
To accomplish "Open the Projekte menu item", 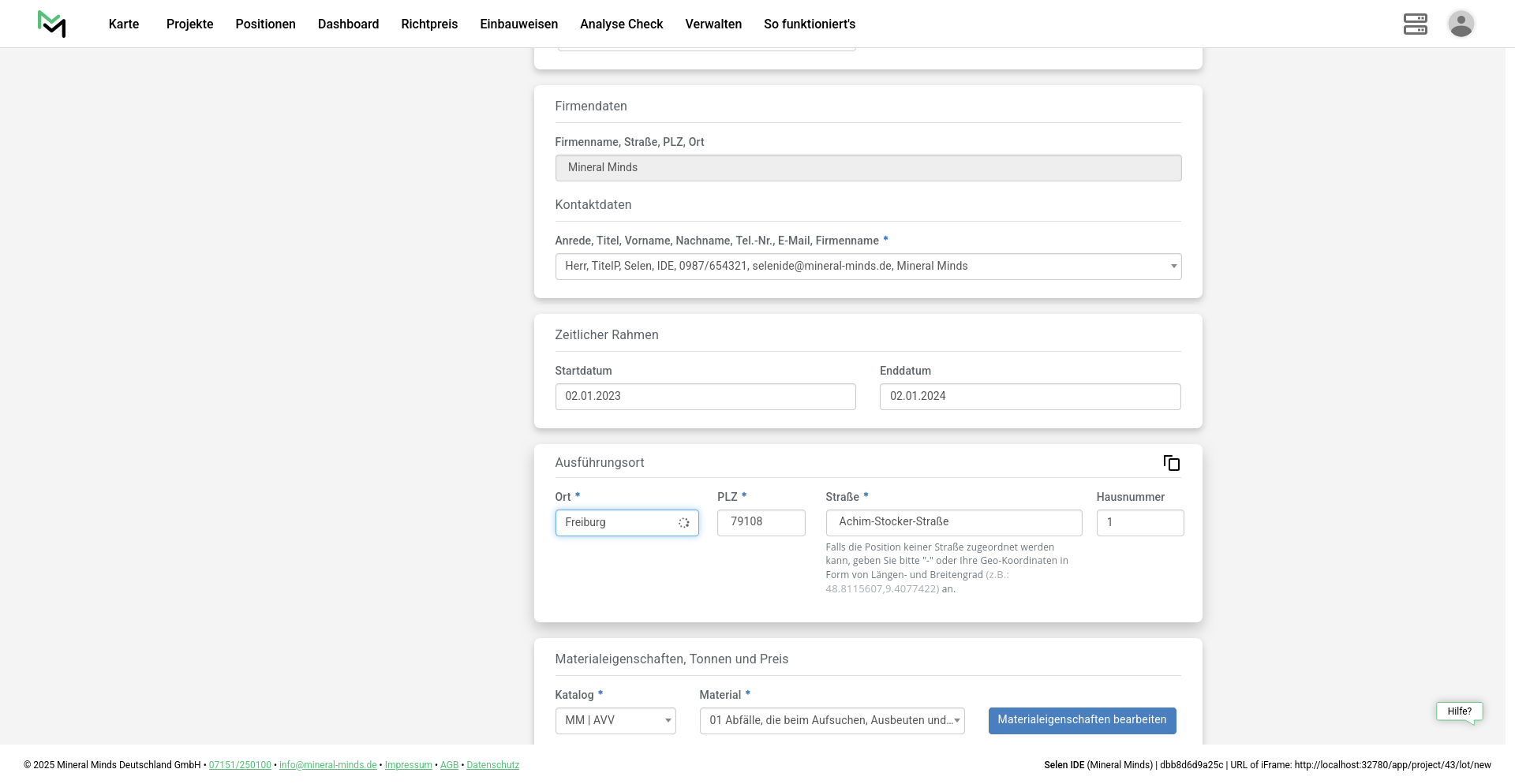I will click(x=189, y=24).
